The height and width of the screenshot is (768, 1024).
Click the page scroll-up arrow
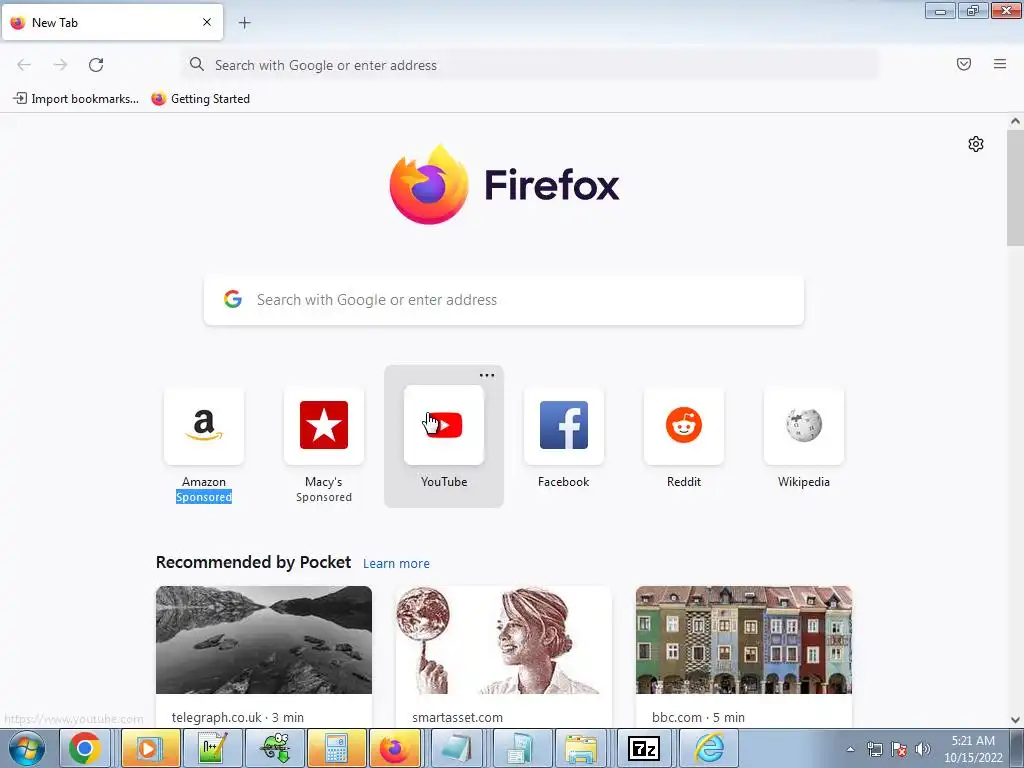click(1015, 121)
